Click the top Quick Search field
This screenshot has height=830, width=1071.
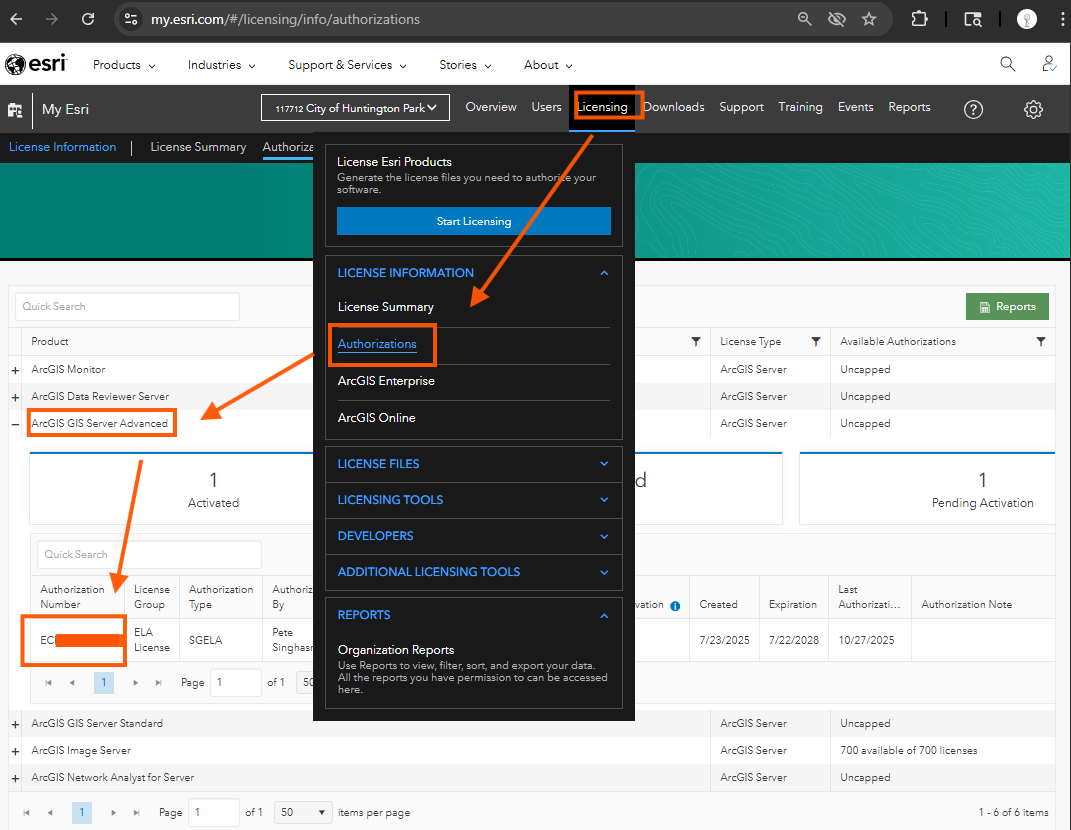pos(127,307)
